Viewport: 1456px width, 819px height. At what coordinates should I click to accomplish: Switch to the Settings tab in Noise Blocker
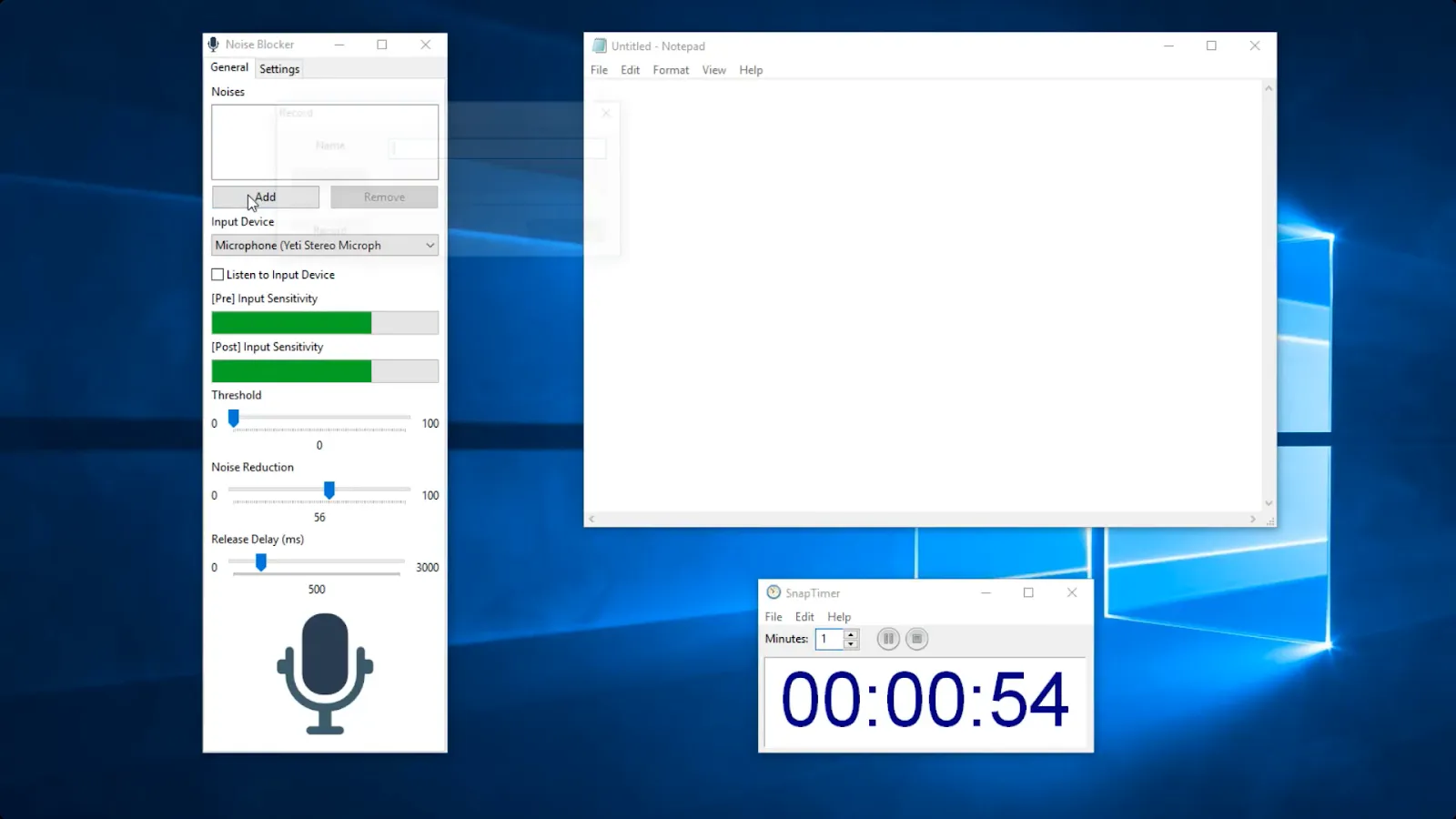pos(279,69)
